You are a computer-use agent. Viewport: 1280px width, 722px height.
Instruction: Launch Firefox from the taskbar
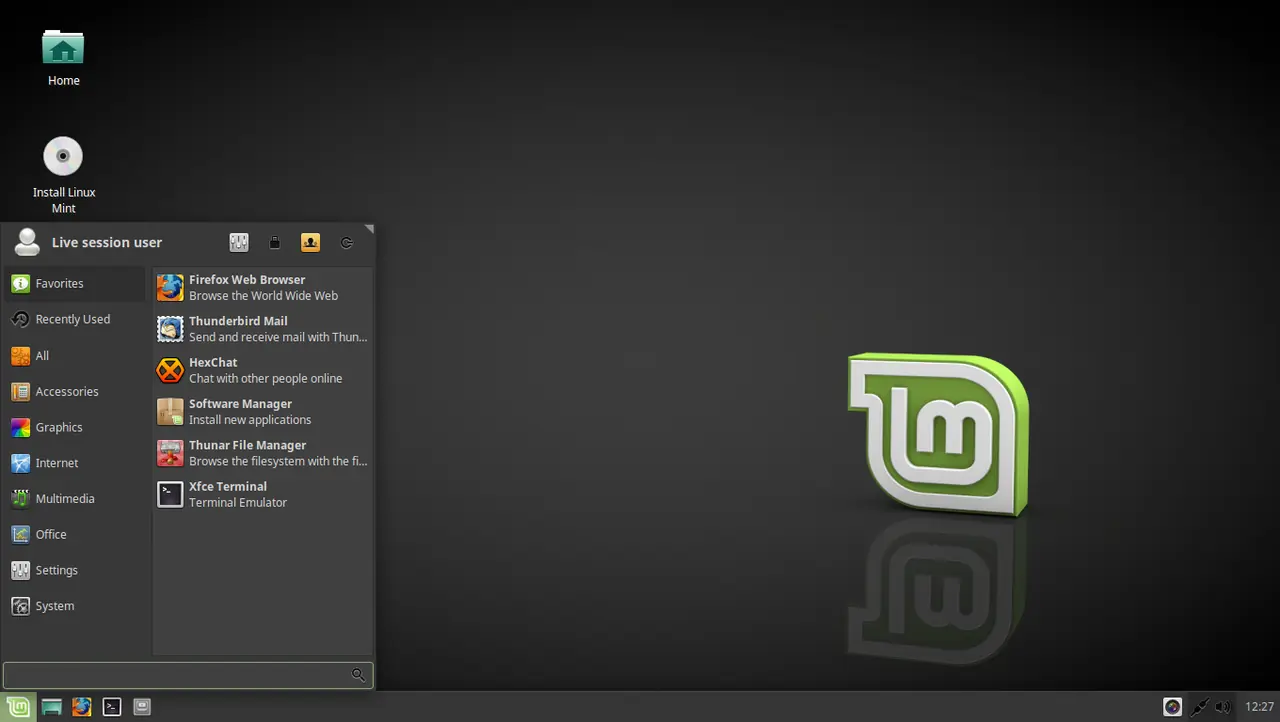pyautogui.click(x=81, y=707)
